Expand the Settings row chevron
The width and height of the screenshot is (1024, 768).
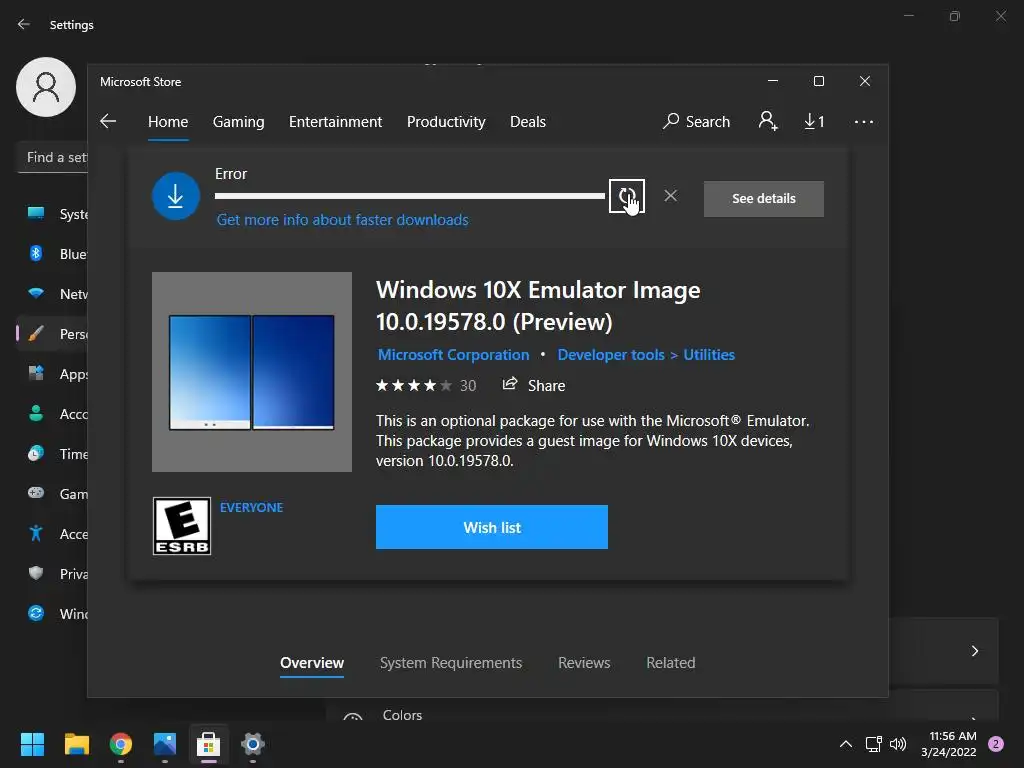pos(974,650)
